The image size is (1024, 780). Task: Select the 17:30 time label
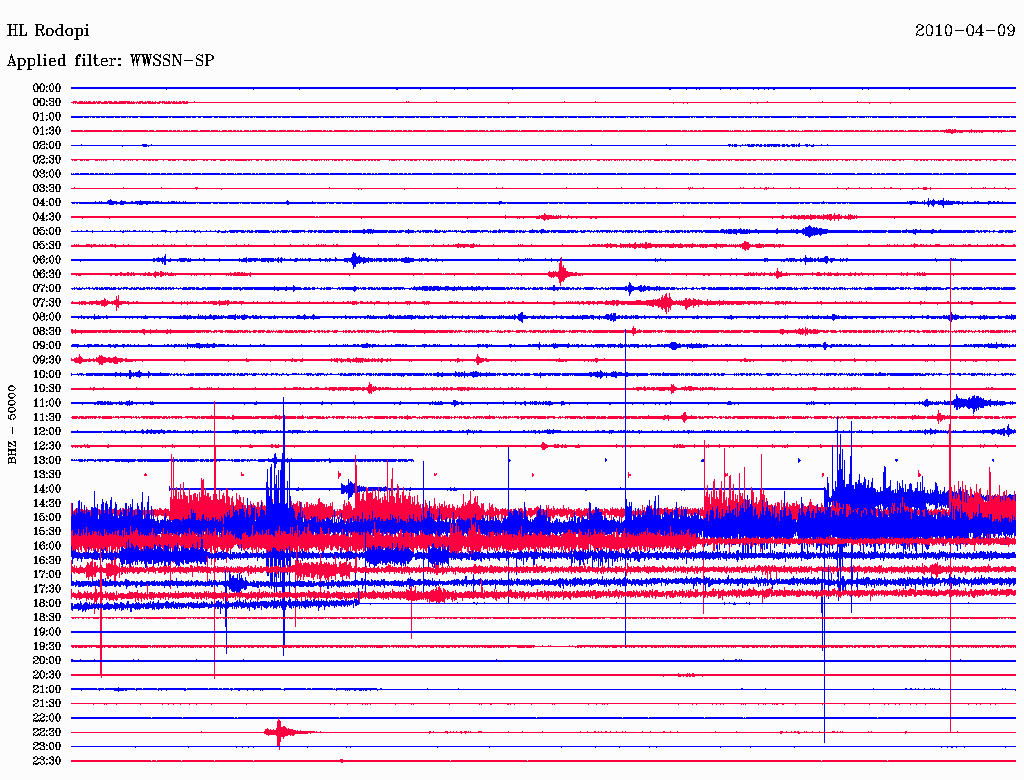pyautogui.click(x=47, y=589)
